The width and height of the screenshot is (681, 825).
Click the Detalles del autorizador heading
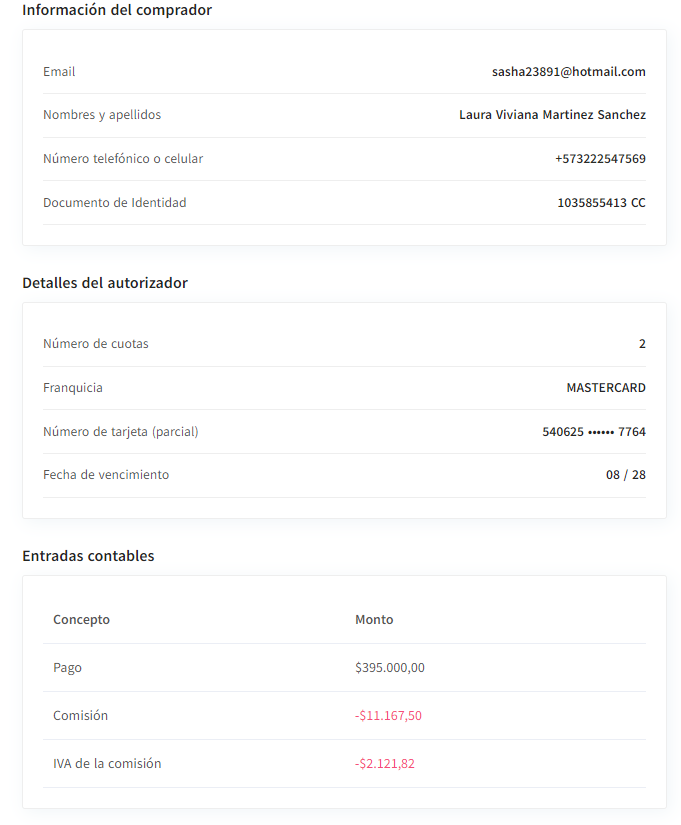coord(105,283)
